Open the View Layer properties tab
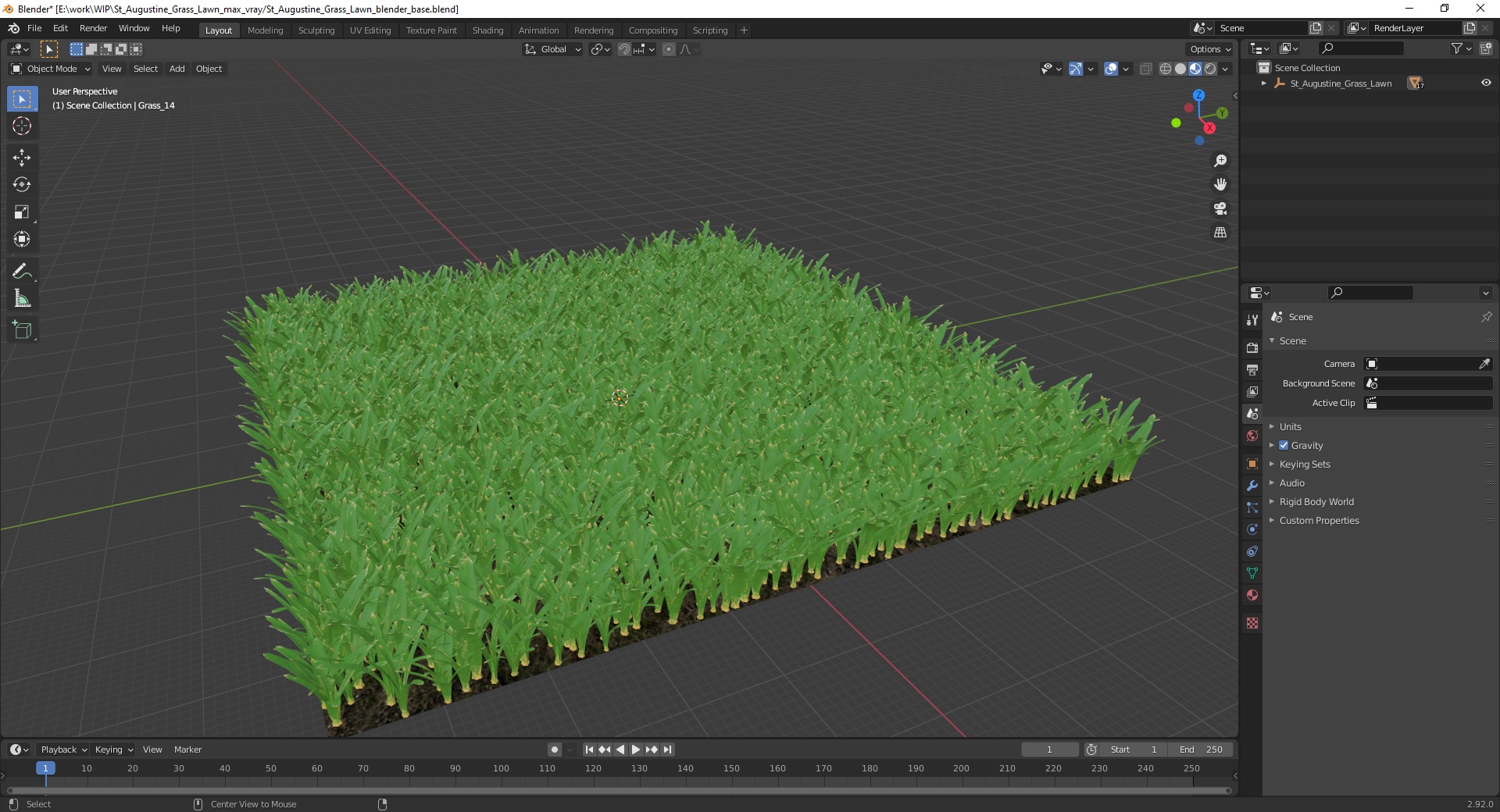 tap(1252, 391)
